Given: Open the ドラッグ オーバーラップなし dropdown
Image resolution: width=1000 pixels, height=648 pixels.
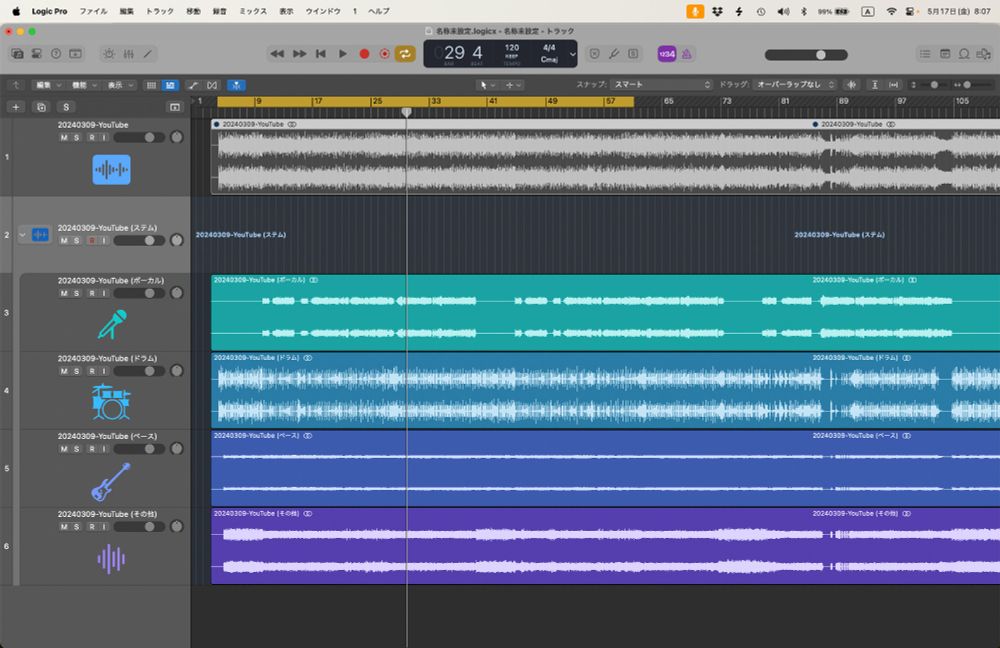Looking at the screenshot, I should 795,84.
